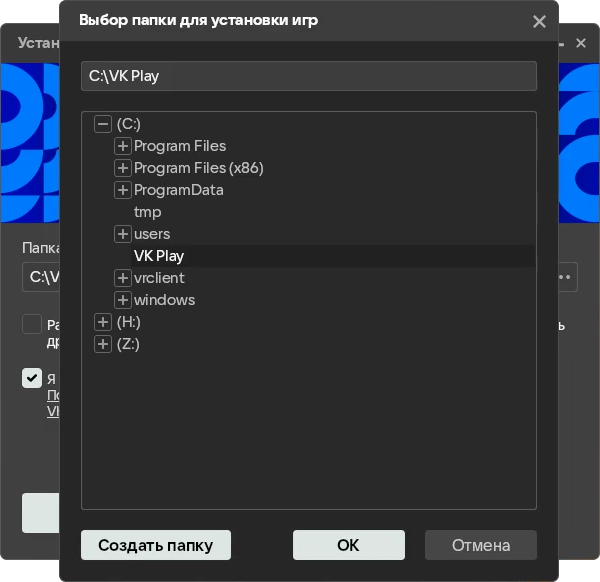Confirm folder choice with OK
600x582 pixels.
click(349, 545)
